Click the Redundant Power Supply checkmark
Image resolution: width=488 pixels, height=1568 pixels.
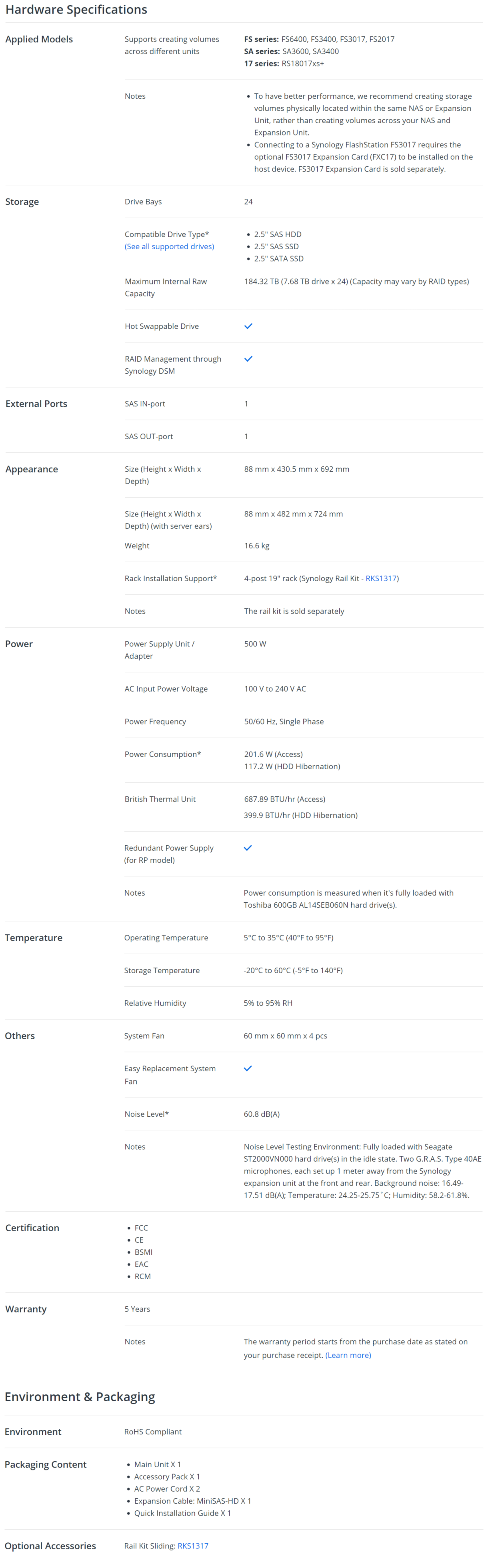[x=248, y=848]
